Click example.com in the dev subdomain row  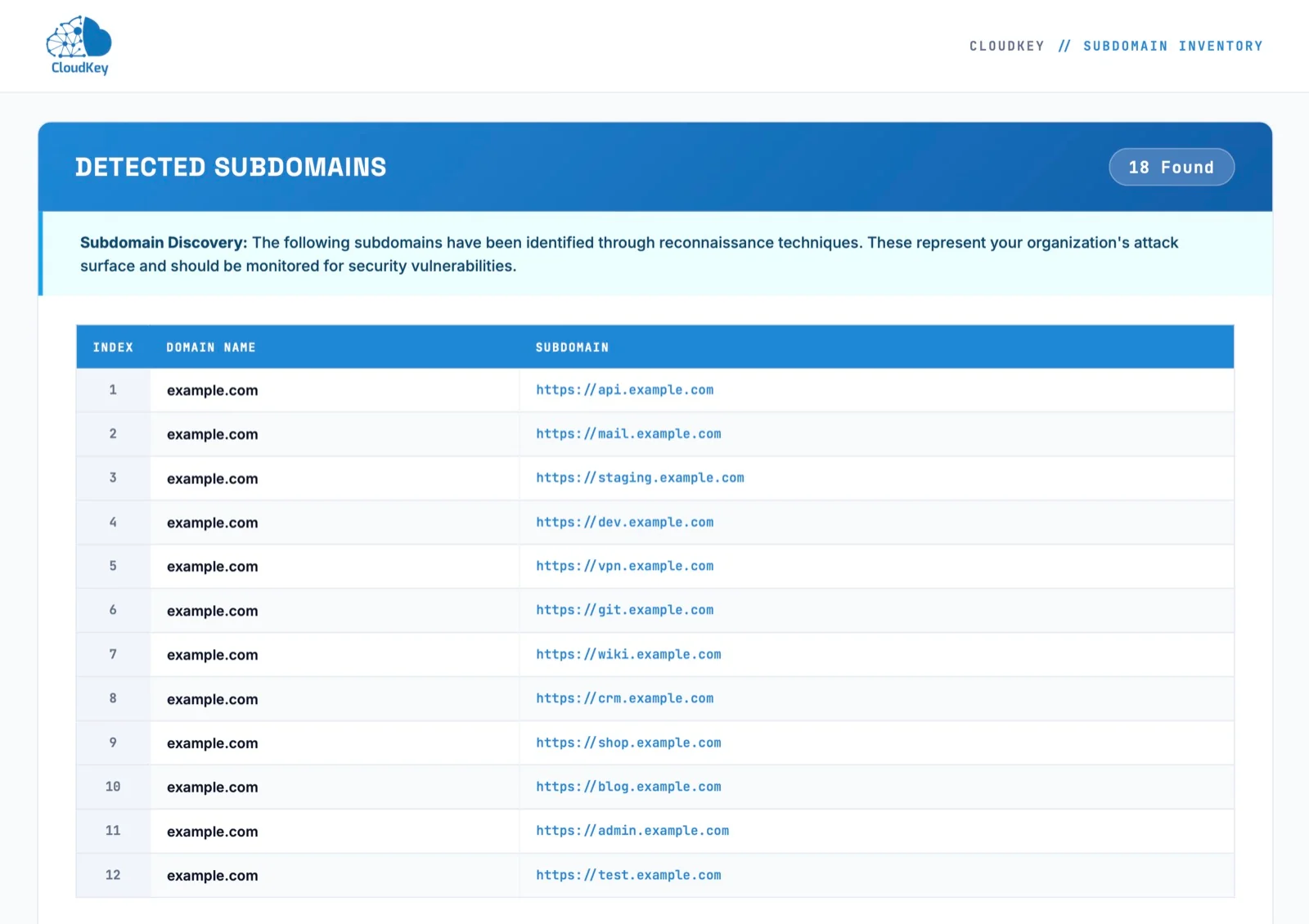click(x=212, y=523)
